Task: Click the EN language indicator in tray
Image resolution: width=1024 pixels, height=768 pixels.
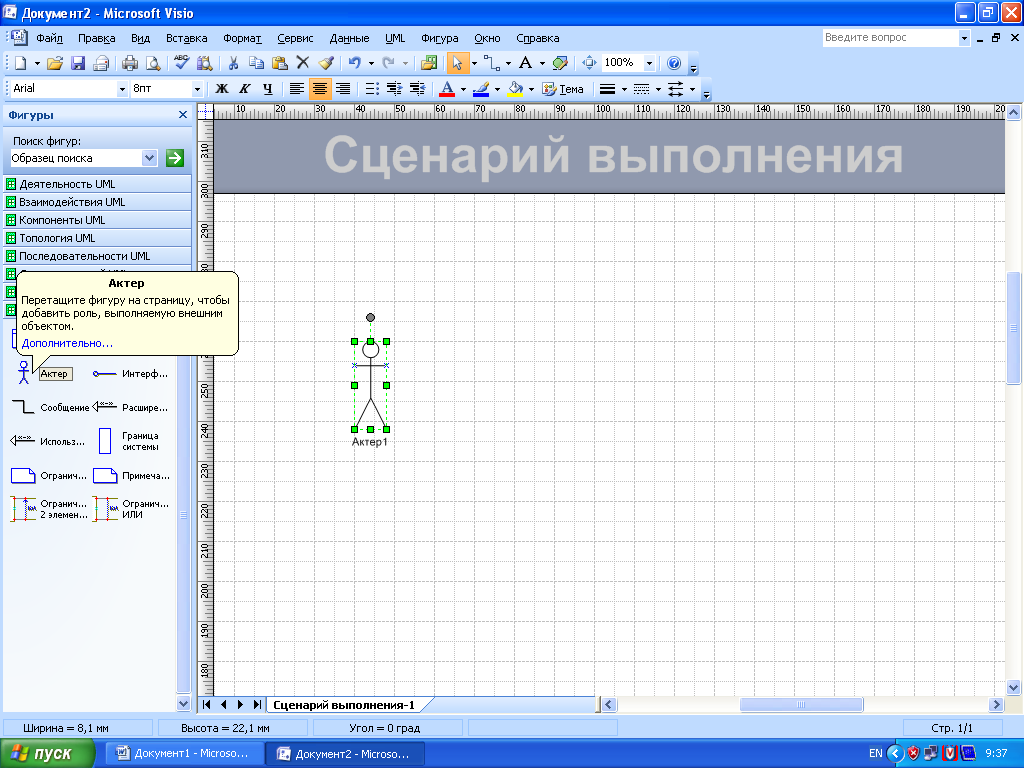Action: pyautogui.click(x=875, y=753)
